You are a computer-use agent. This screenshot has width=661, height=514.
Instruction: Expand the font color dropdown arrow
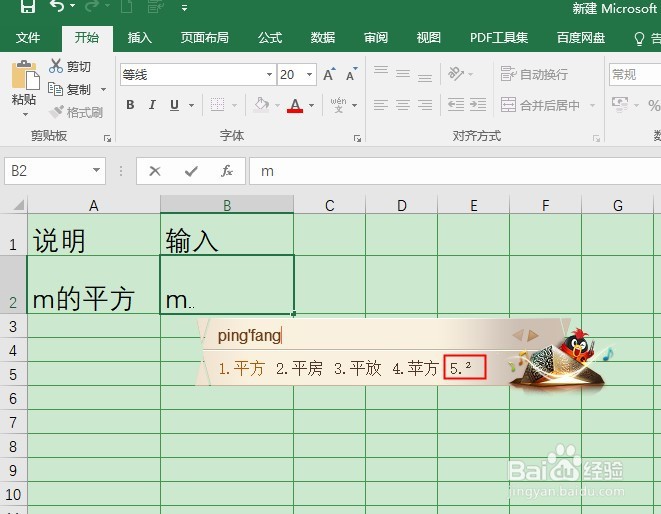312,105
